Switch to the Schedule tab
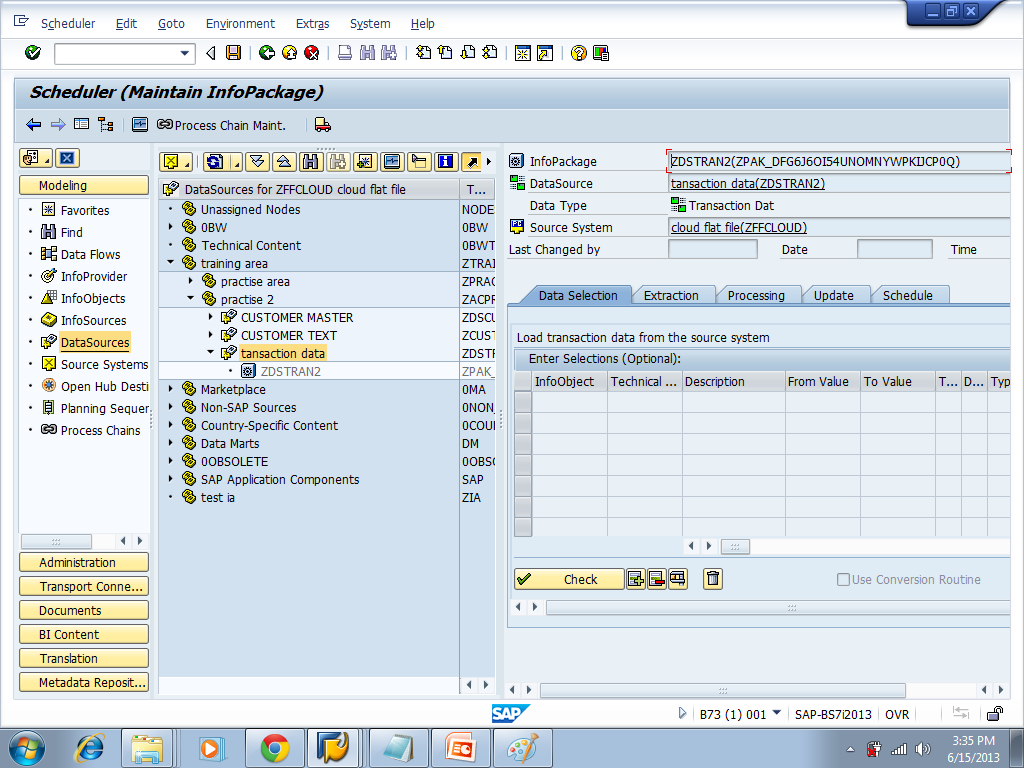 point(910,295)
